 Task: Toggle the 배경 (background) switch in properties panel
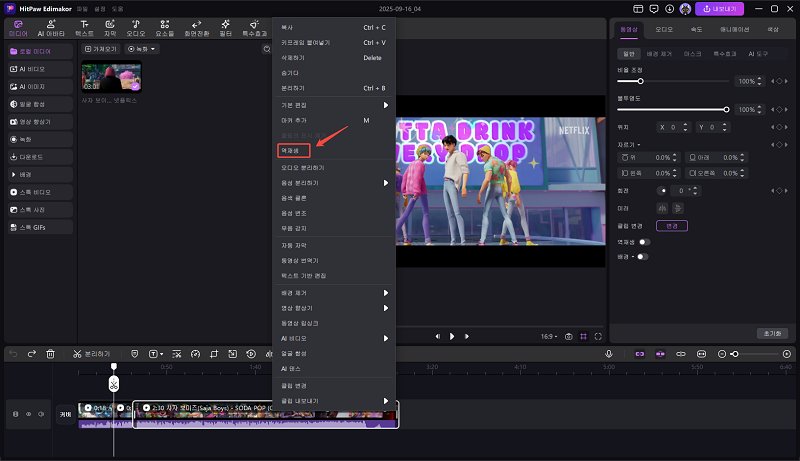tap(642, 257)
